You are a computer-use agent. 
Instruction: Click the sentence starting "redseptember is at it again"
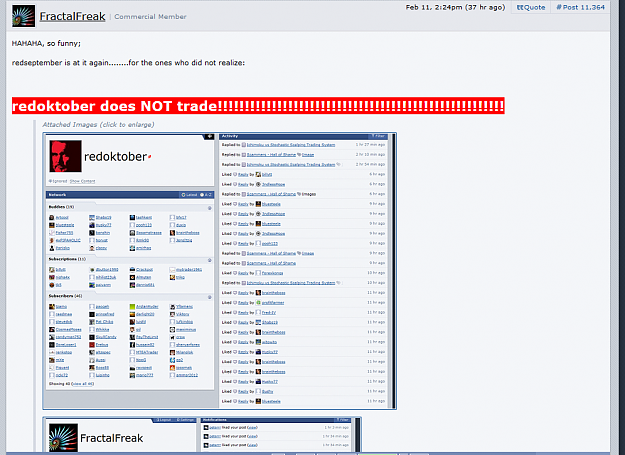pos(128,63)
